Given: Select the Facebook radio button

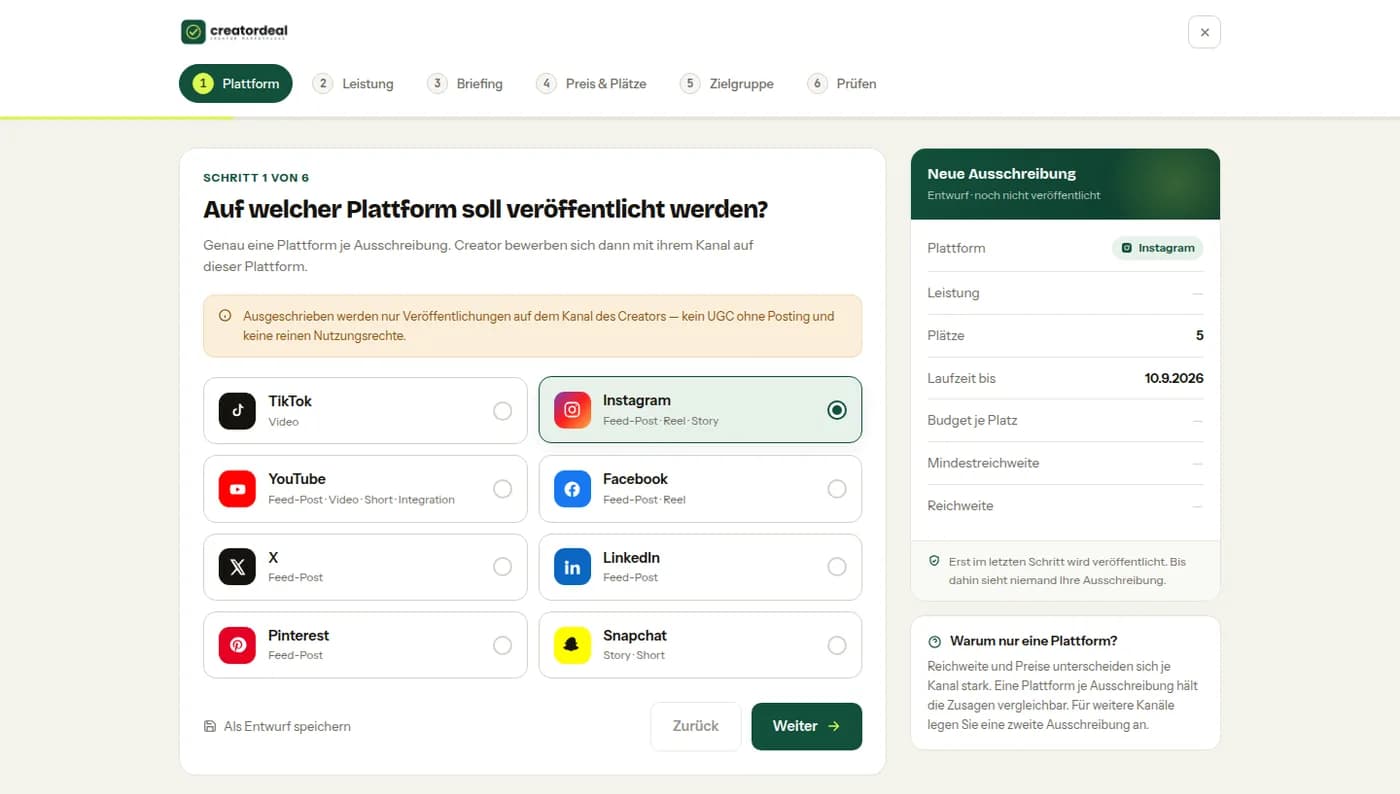Looking at the screenshot, I should tap(837, 488).
